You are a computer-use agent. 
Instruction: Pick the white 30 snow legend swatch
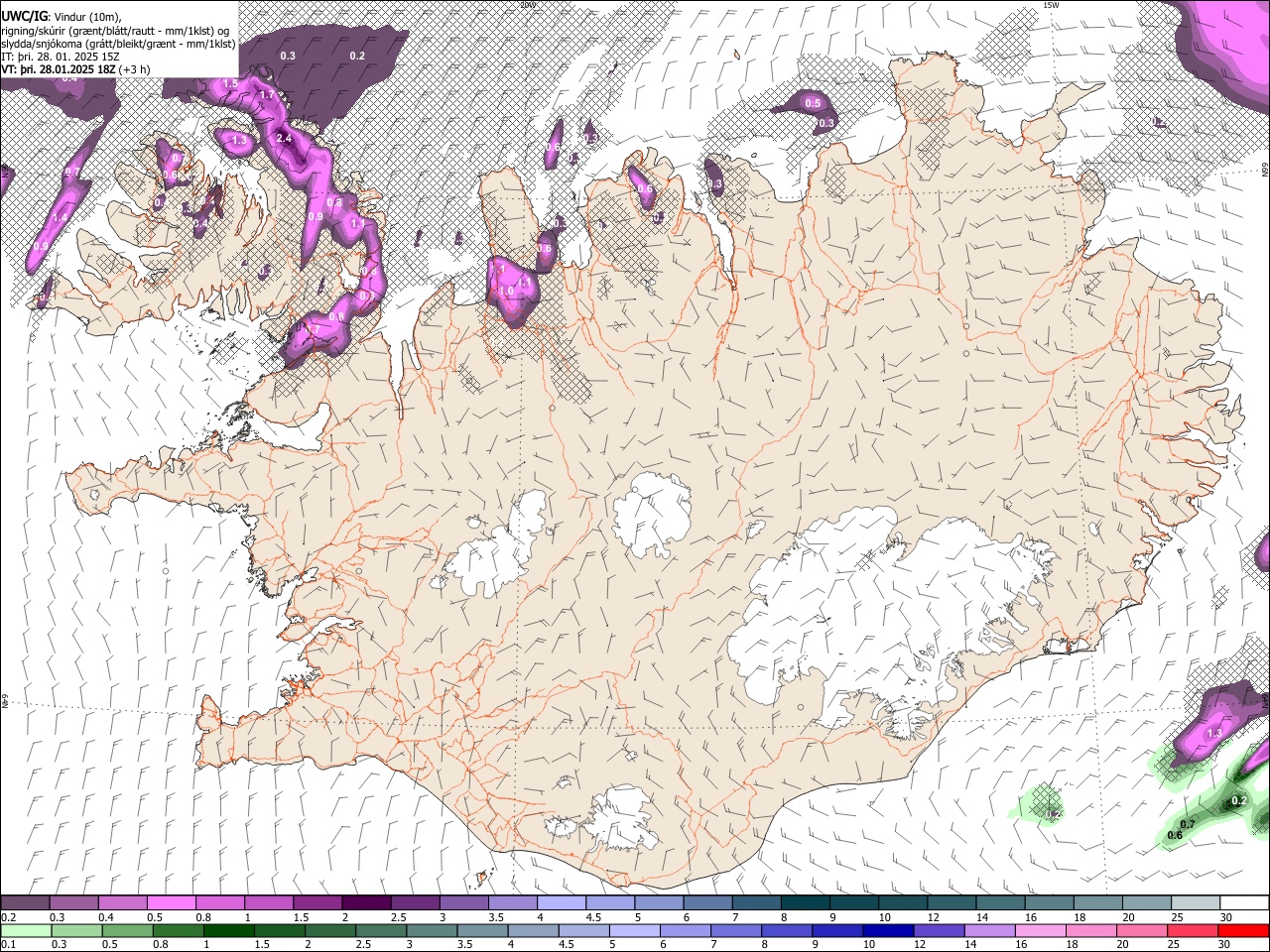click(1244, 903)
